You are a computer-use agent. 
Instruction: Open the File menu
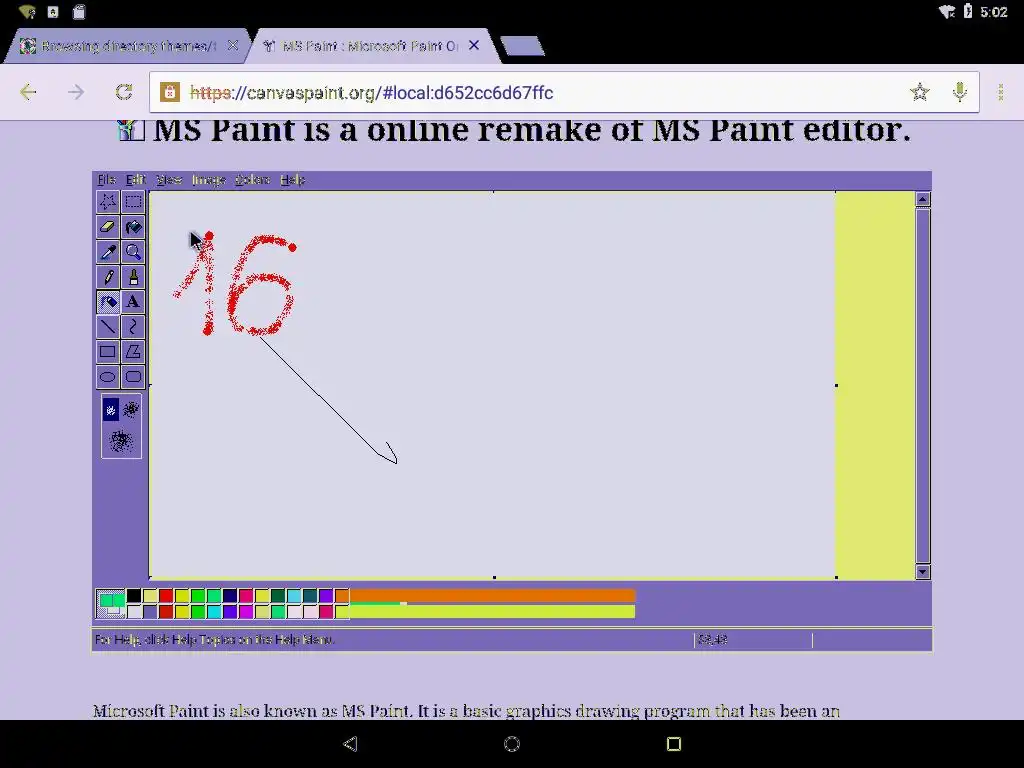click(106, 180)
